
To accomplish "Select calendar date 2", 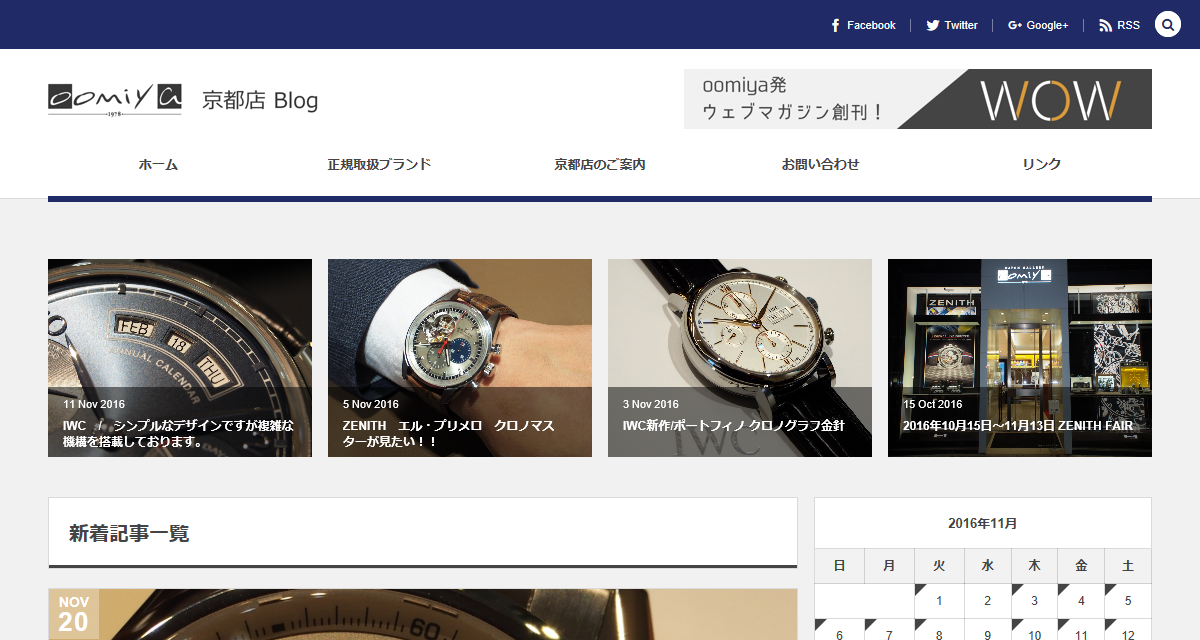I will point(987,601).
